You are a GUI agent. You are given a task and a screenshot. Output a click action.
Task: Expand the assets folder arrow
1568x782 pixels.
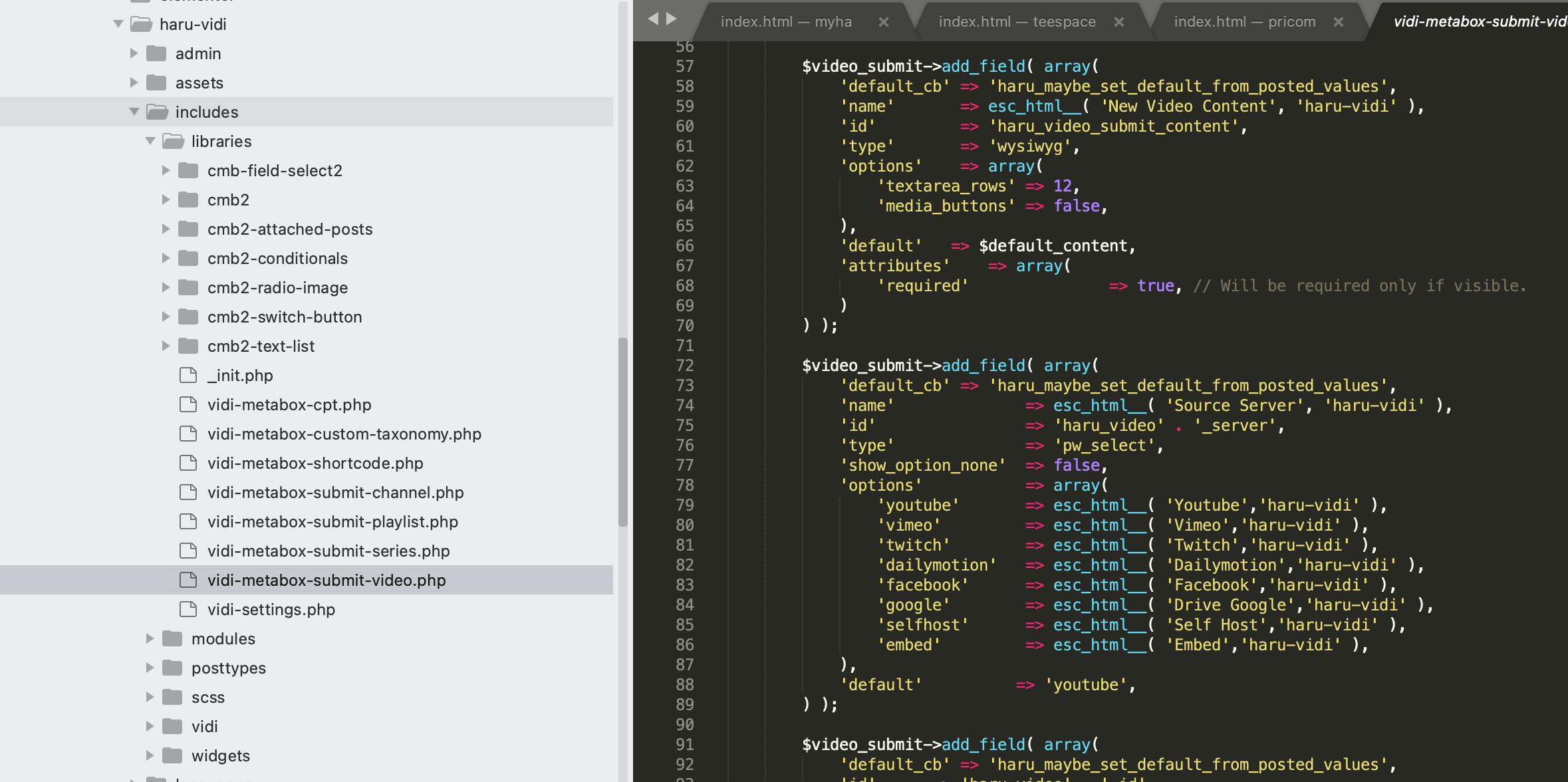[x=134, y=82]
